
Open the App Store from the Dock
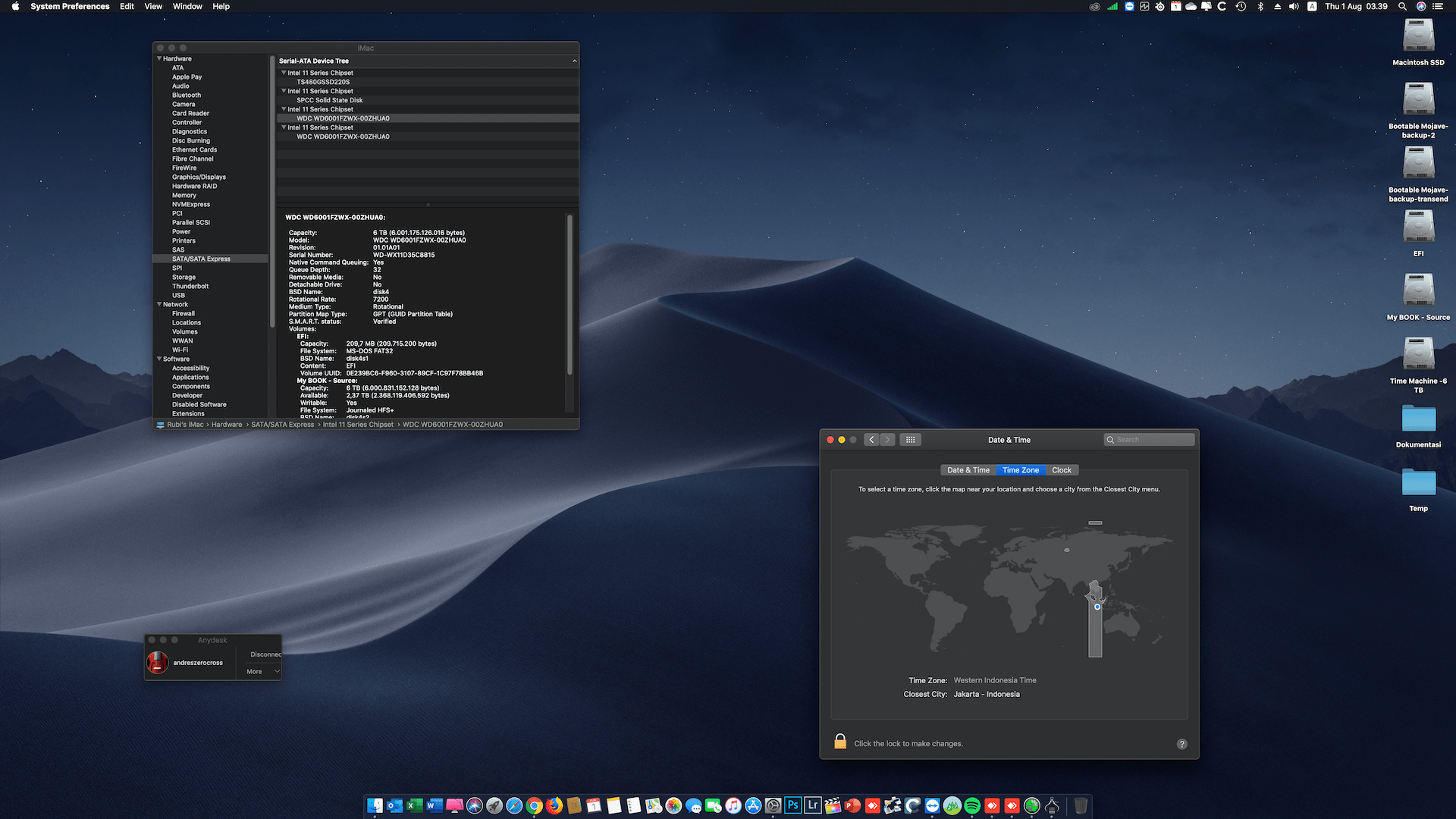[x=753, y=805]
